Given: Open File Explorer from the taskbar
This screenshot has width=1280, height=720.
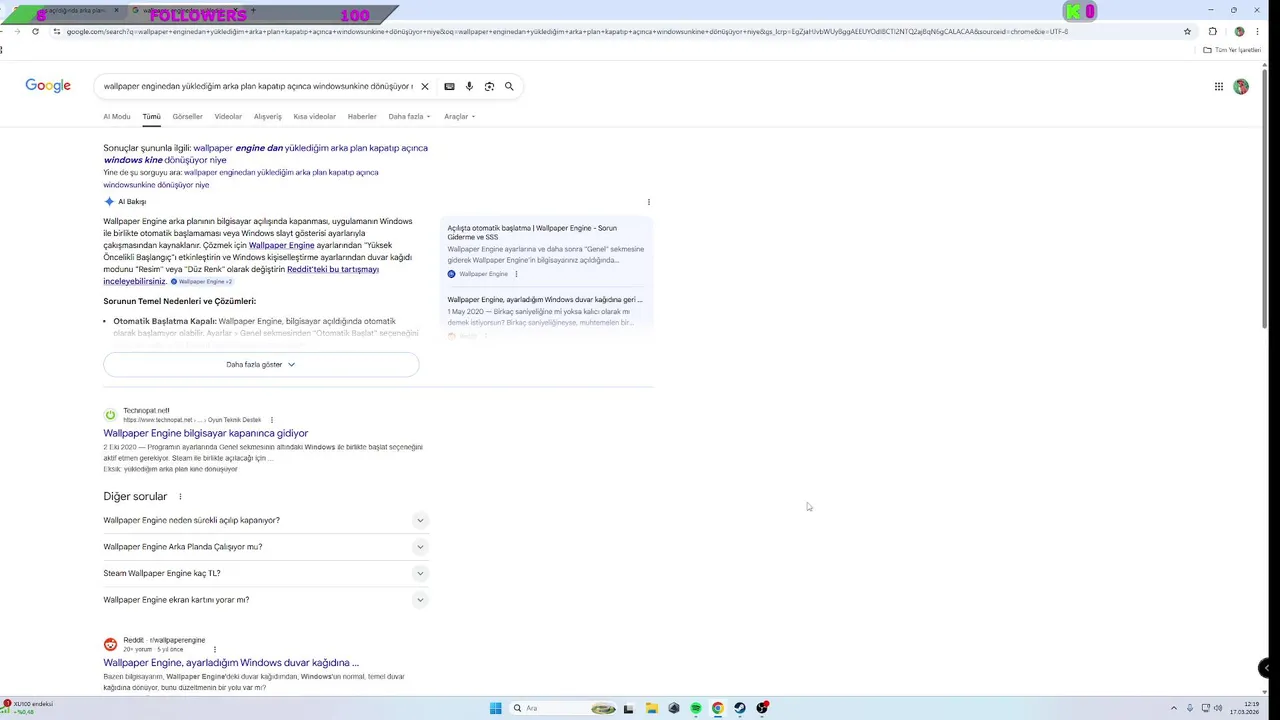Looking at the screenshot, I should click(651, 708).
